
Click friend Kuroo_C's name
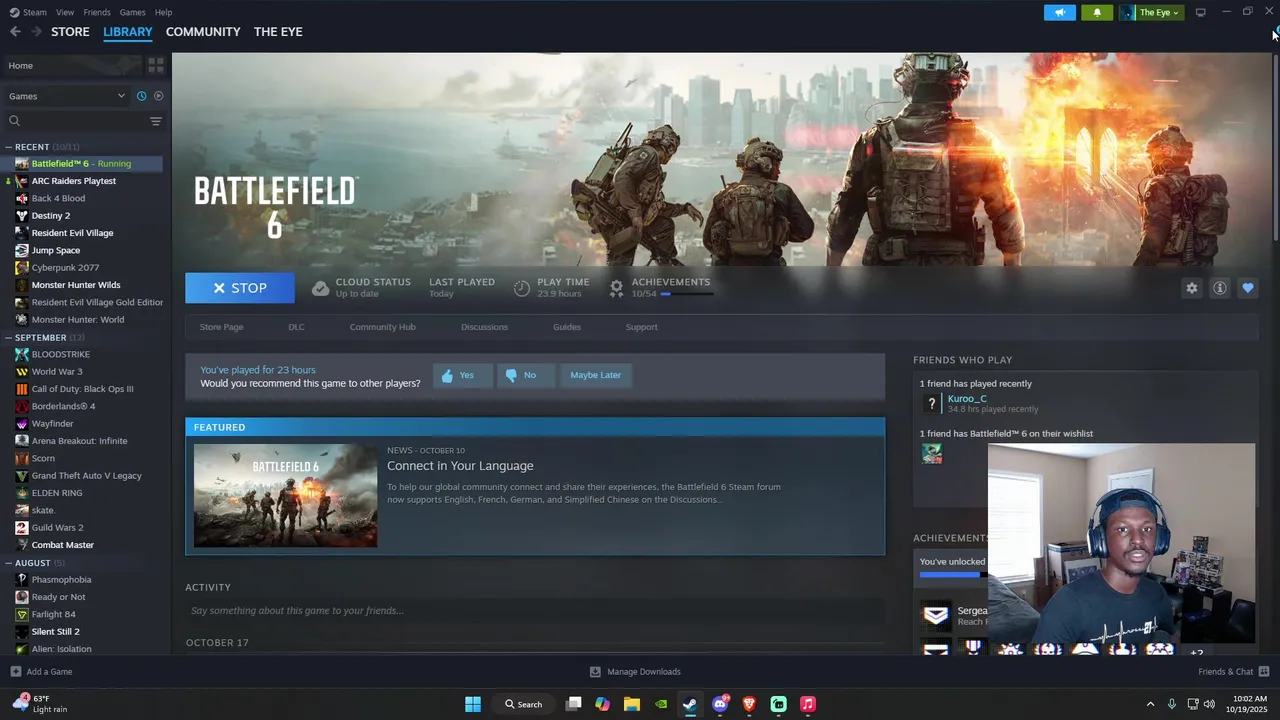click(967, 399)
